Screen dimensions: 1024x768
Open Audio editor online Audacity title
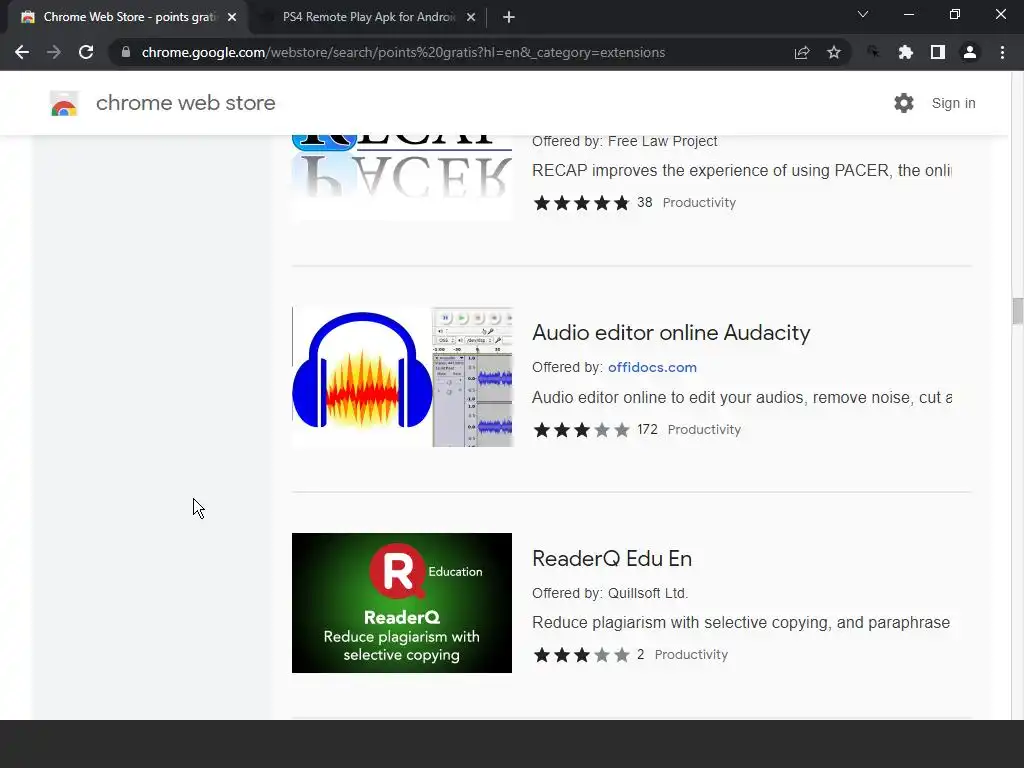(671, 332)
